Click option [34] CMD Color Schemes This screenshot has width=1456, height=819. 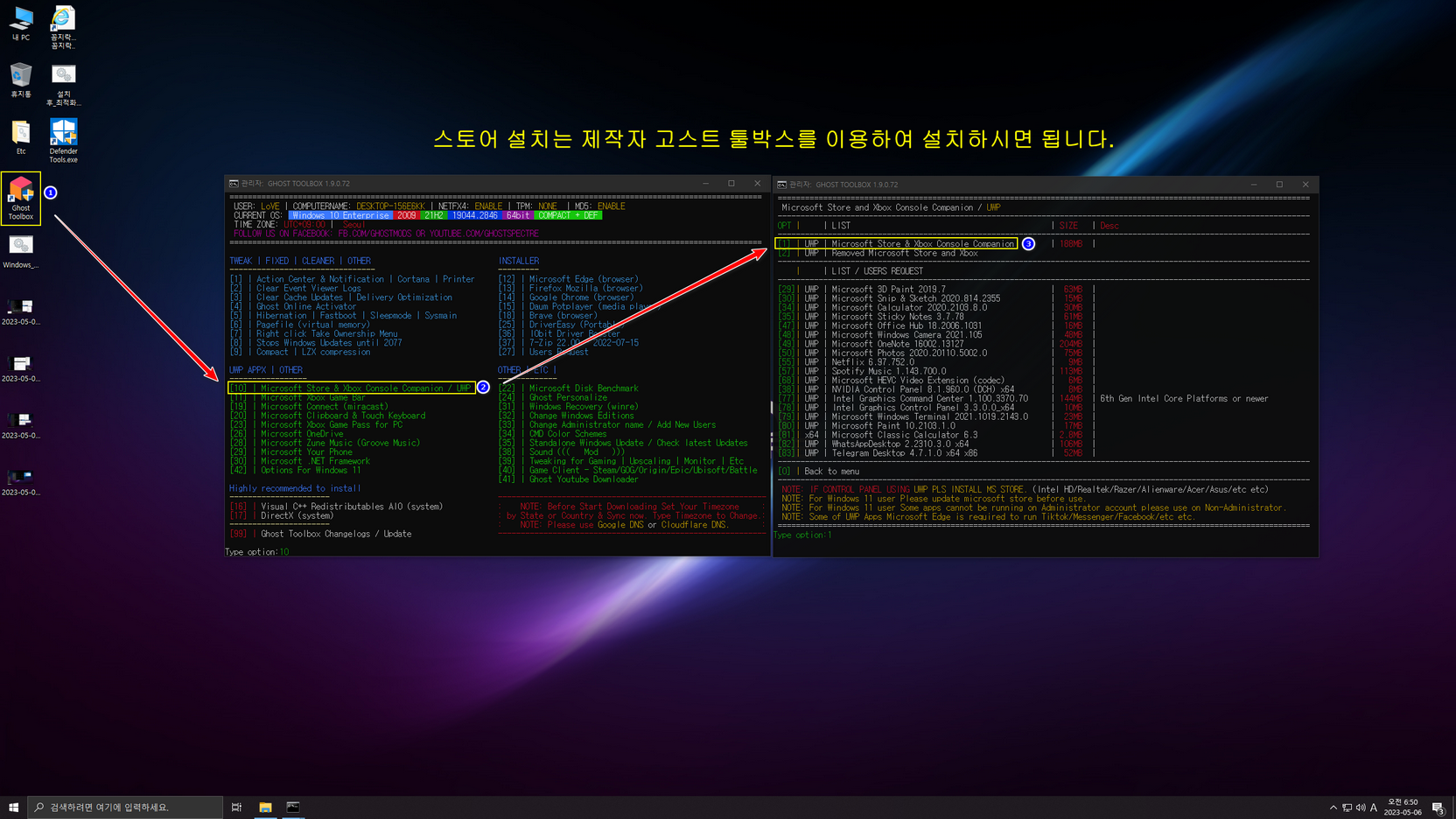[x=552, y=433]
